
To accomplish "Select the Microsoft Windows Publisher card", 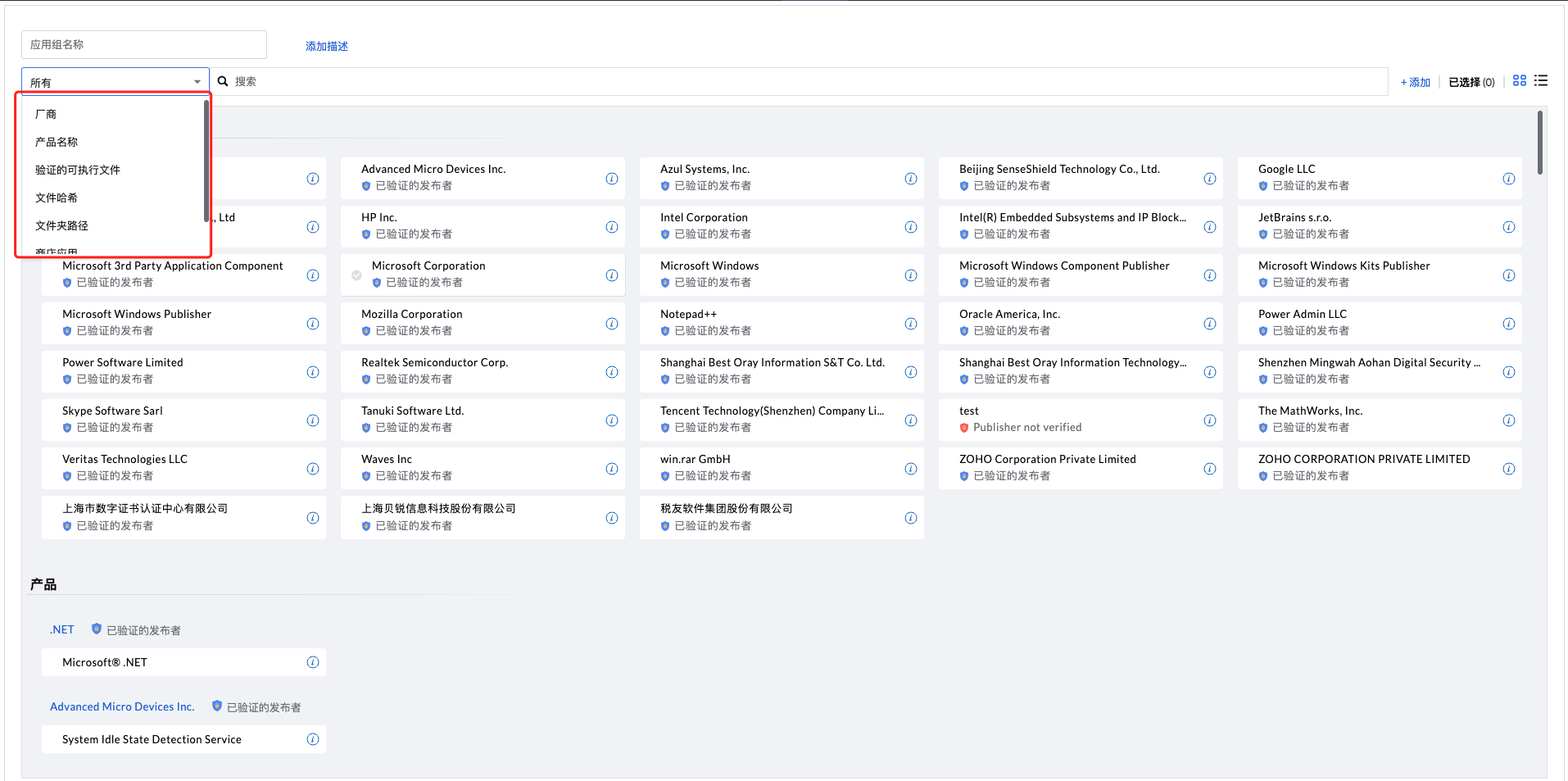I will click(x=184, y=323).
